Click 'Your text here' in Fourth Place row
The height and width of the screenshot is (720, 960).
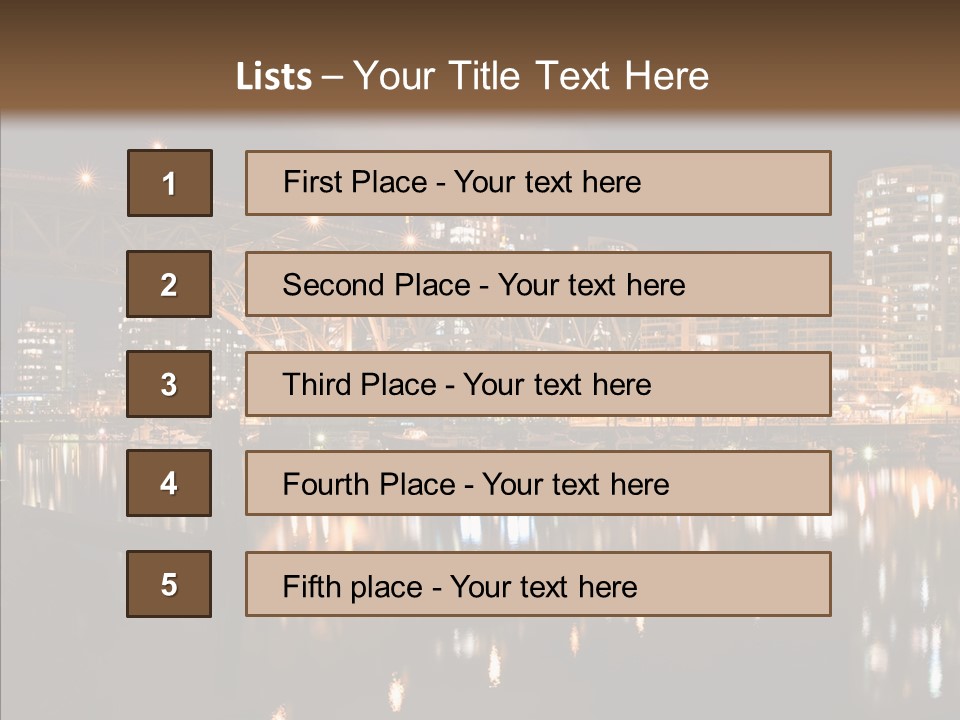click(x=576, y=485)
